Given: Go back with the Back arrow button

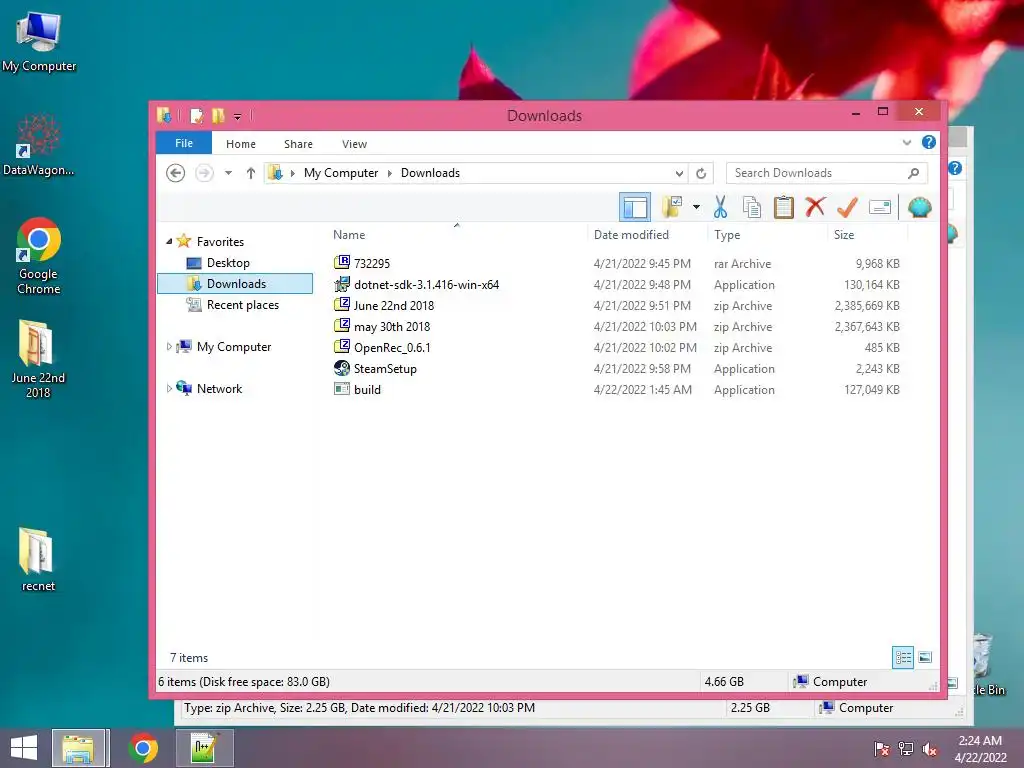Looking at the screenshot, I should click(175, 173).
